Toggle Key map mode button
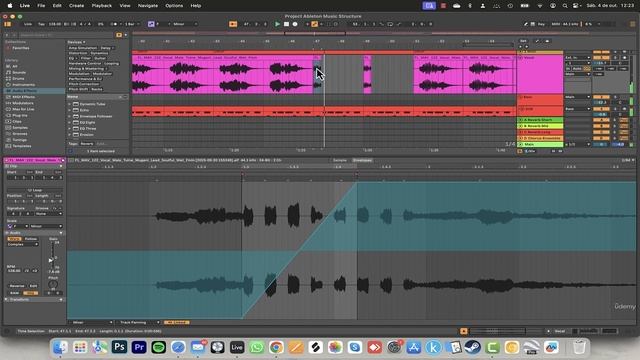Image resolution: width=640 pixels, height=360 pixels. 541,24
